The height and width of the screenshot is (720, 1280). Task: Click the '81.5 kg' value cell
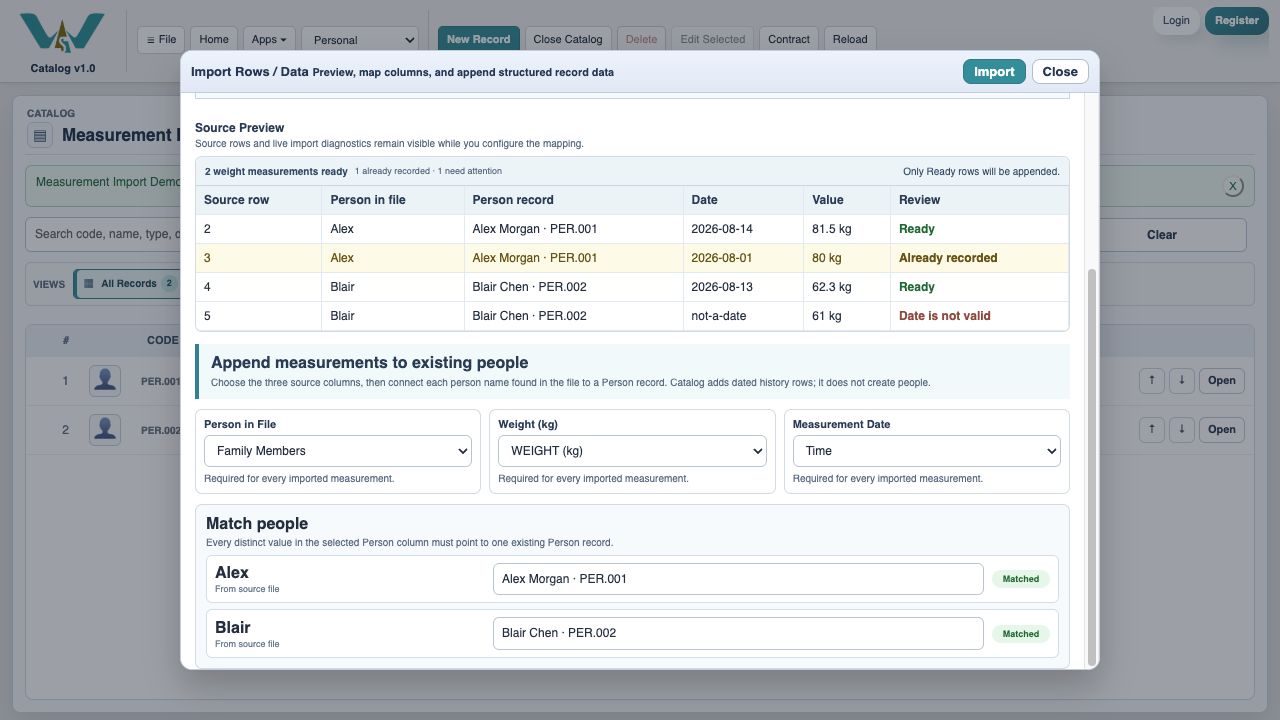847,229
